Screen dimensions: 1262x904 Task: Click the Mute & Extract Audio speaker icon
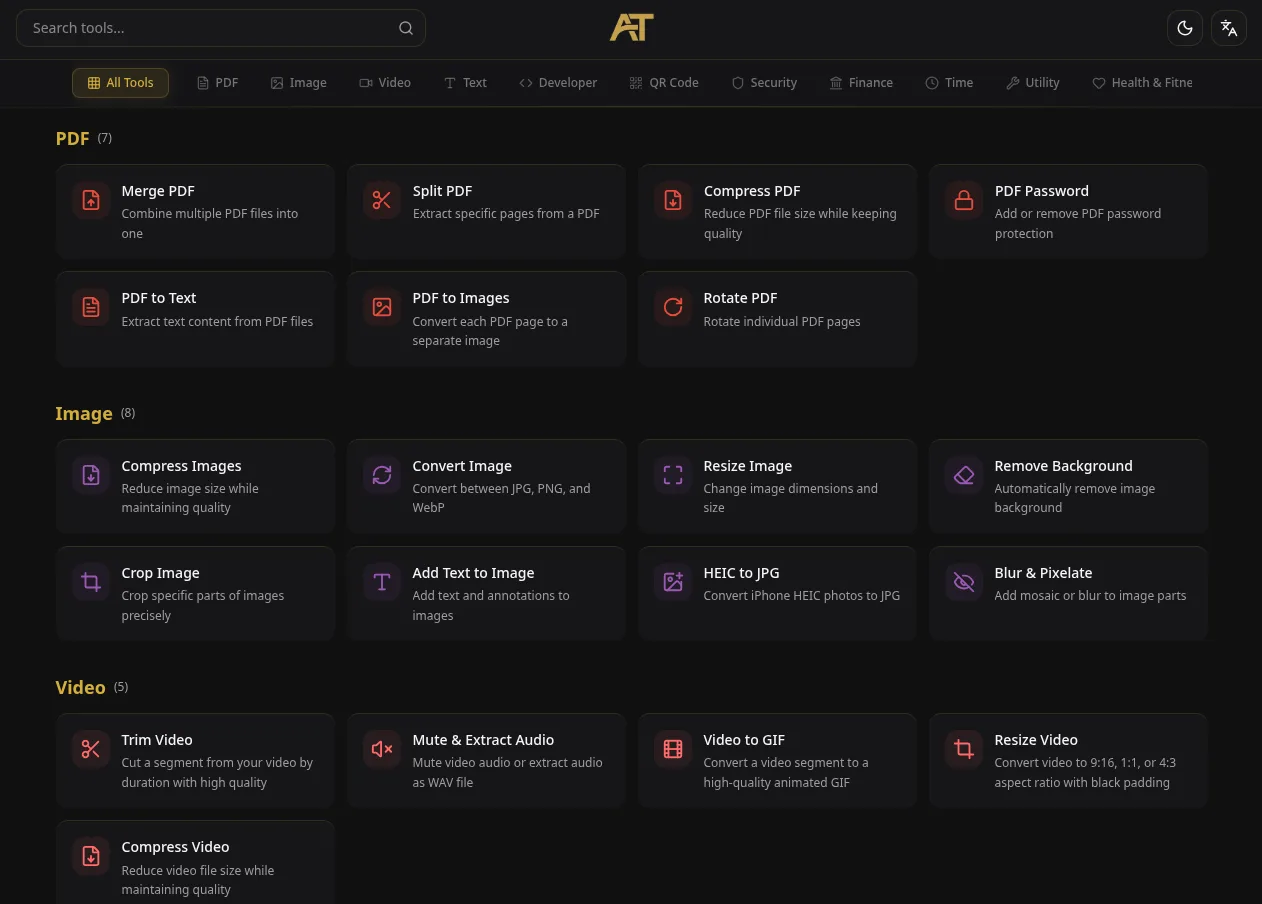pyautogui.click(x=382, y=749)
